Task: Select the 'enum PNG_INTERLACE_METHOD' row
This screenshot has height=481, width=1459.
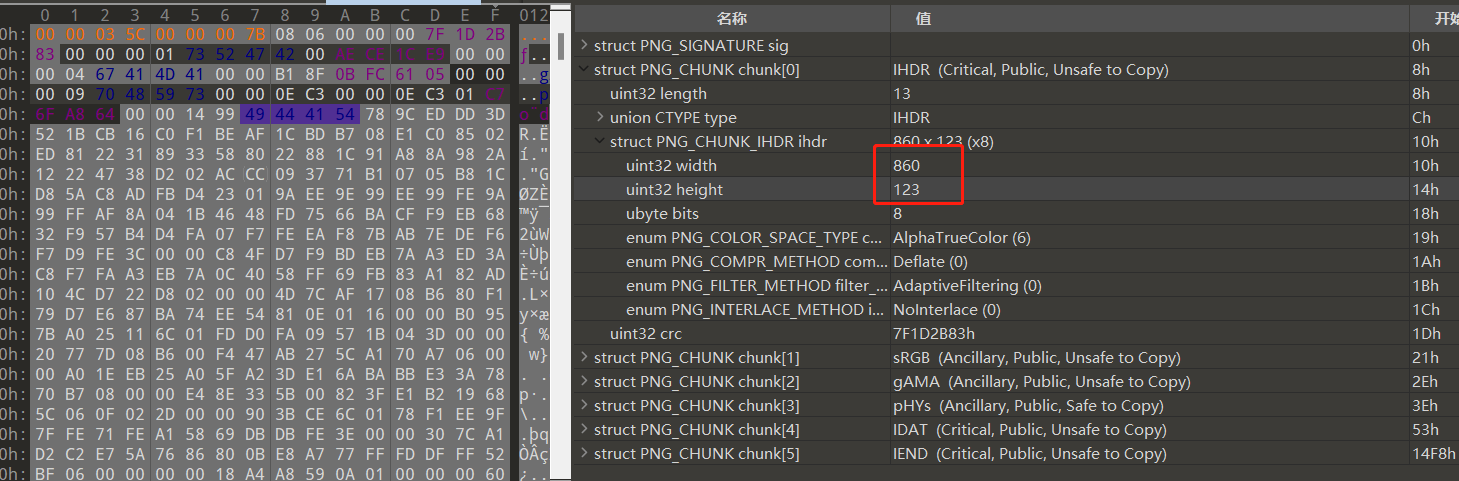Action: (1016, 309)
